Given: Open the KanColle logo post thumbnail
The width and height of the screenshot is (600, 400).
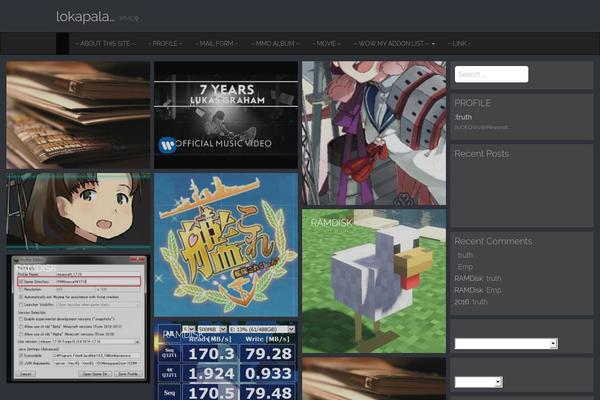Looking at the screenshot, I should 226,245.
